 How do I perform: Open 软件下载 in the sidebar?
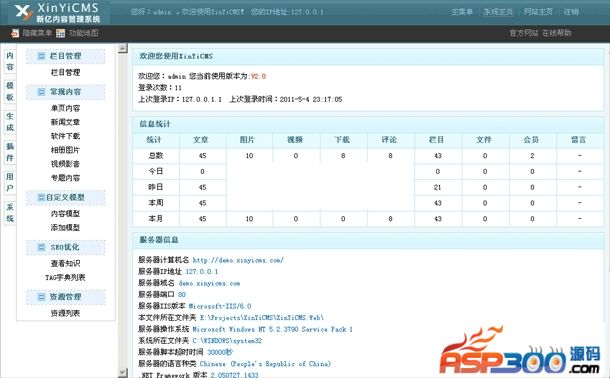pyautogui.click(x=65, y=136)
